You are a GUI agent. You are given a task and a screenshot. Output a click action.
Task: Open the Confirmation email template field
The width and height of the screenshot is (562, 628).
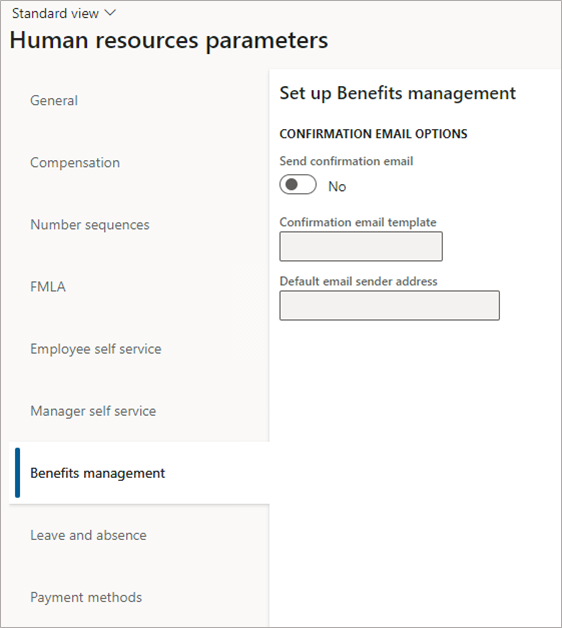[361, 246]
